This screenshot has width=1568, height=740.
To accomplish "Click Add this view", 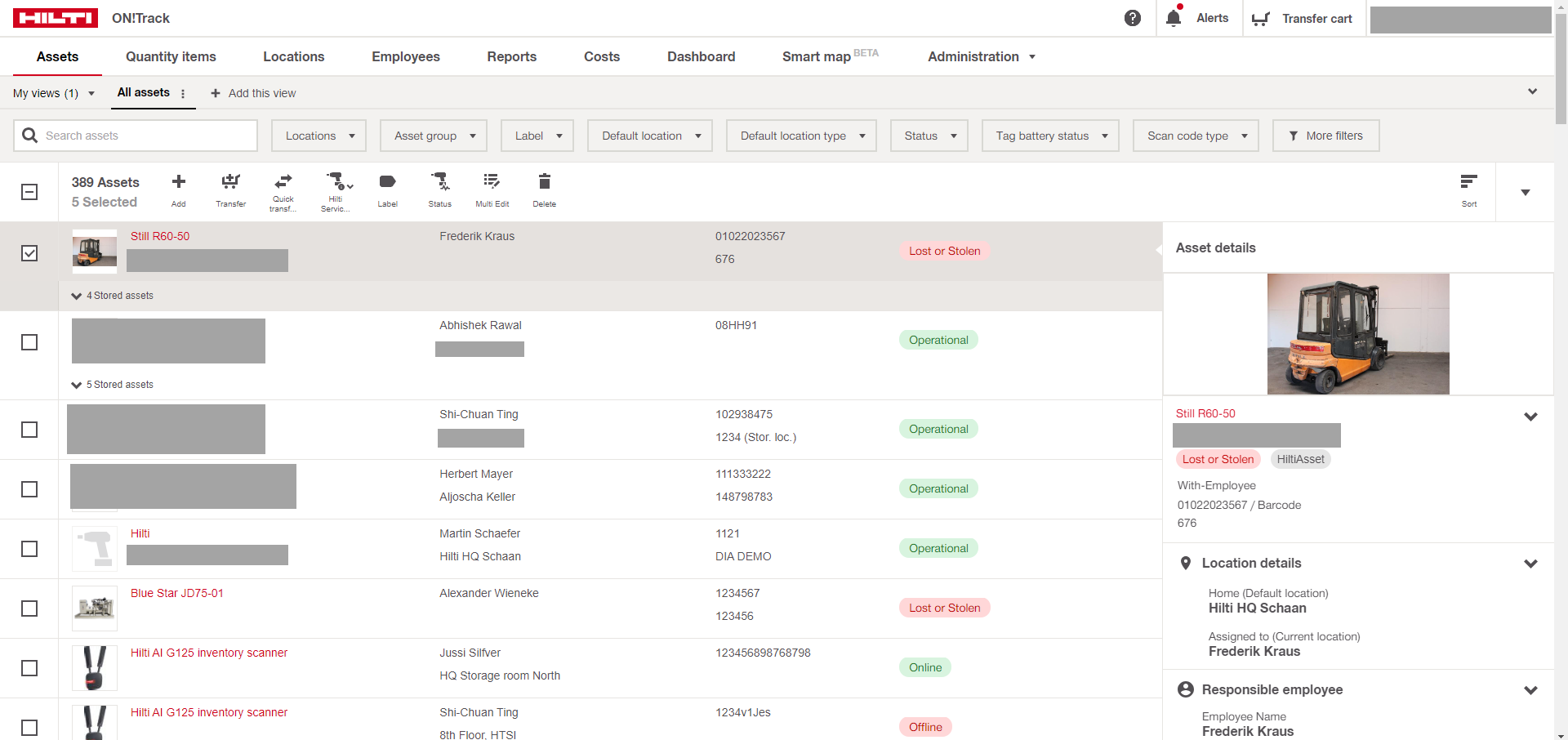I will (x=253, y=93).
